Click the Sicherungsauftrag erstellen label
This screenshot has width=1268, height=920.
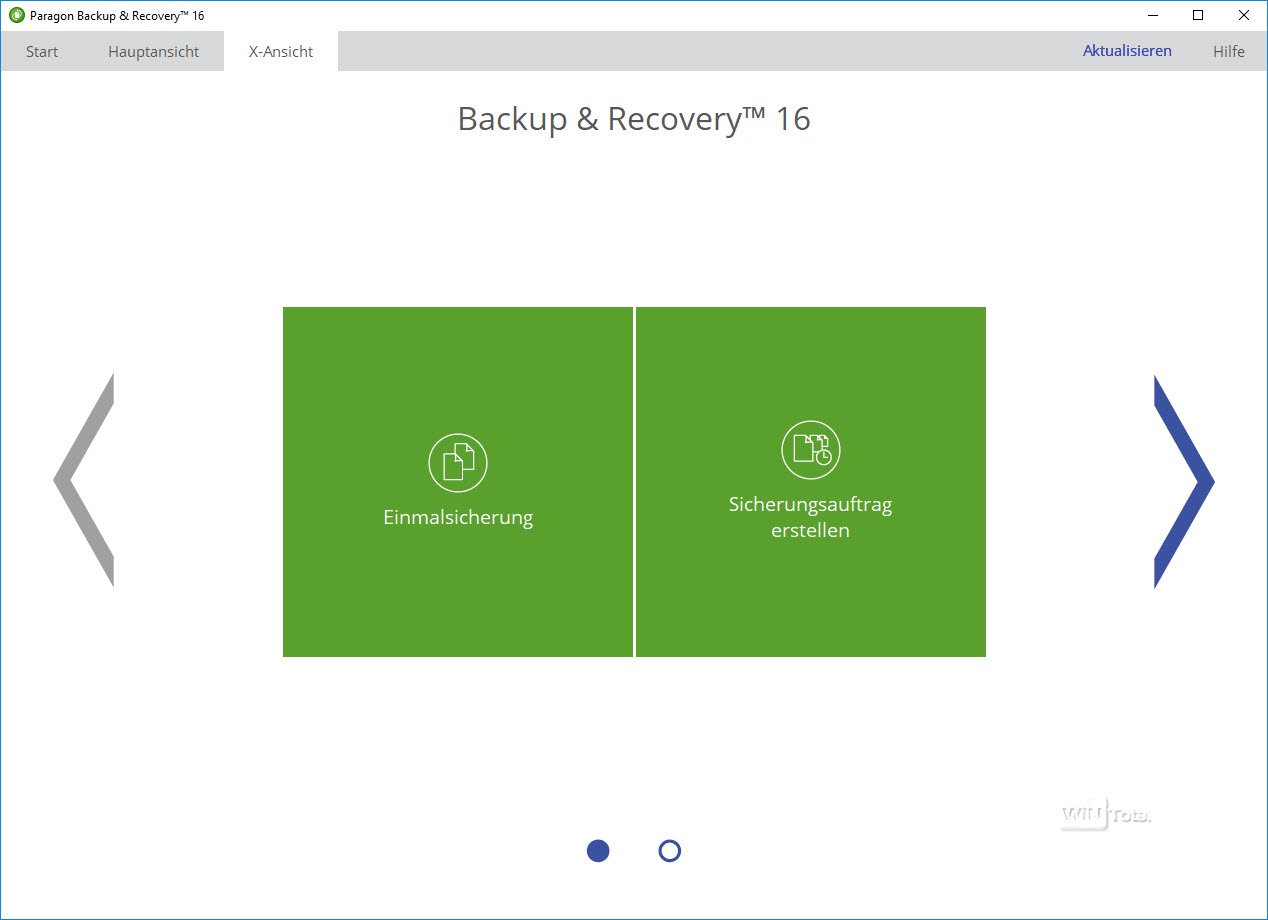click(x=811, y=517)
